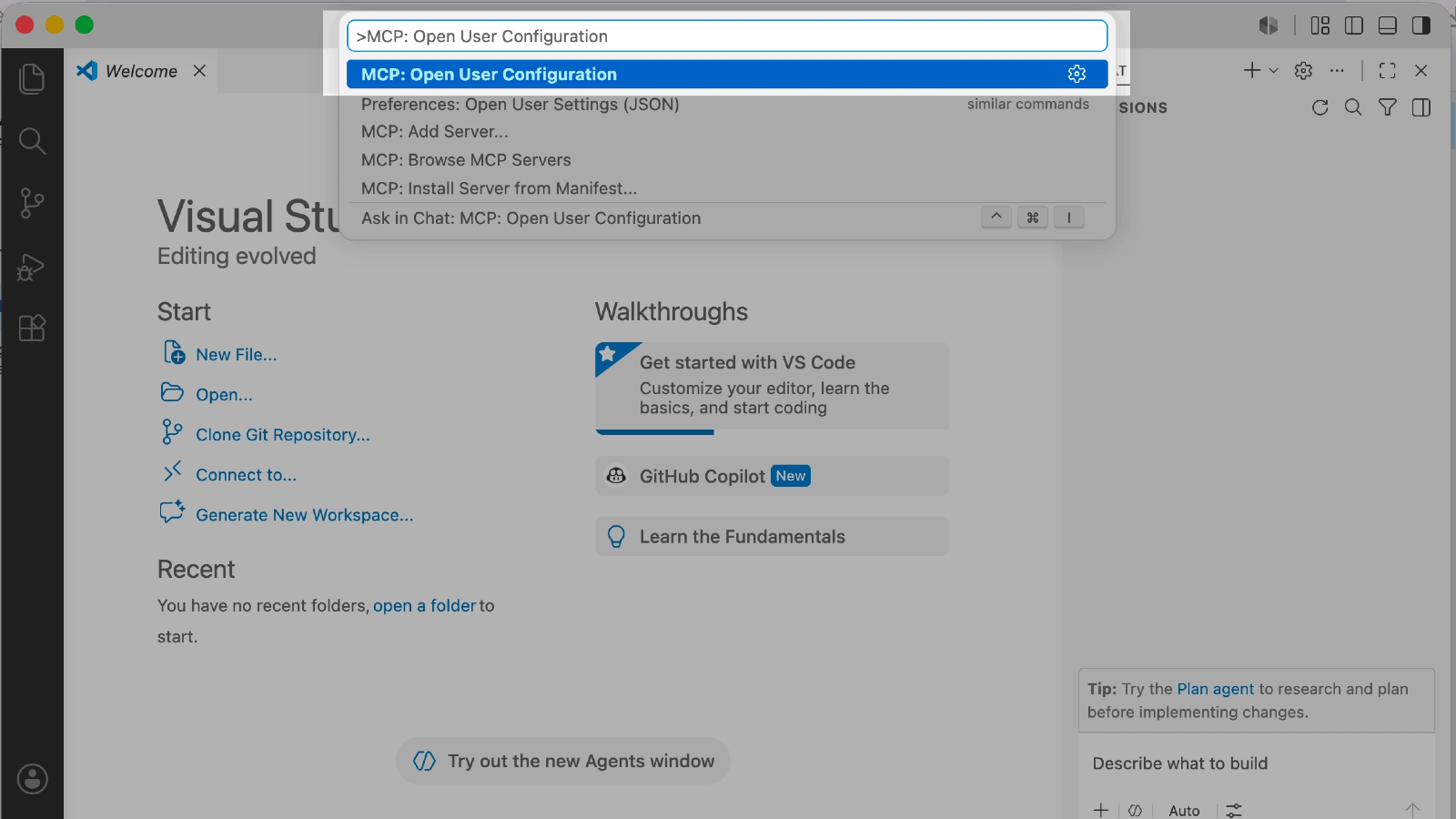Click Clone Git Repository... link
The height and width of the screenshot is (819, 1456).
[283, 435]
